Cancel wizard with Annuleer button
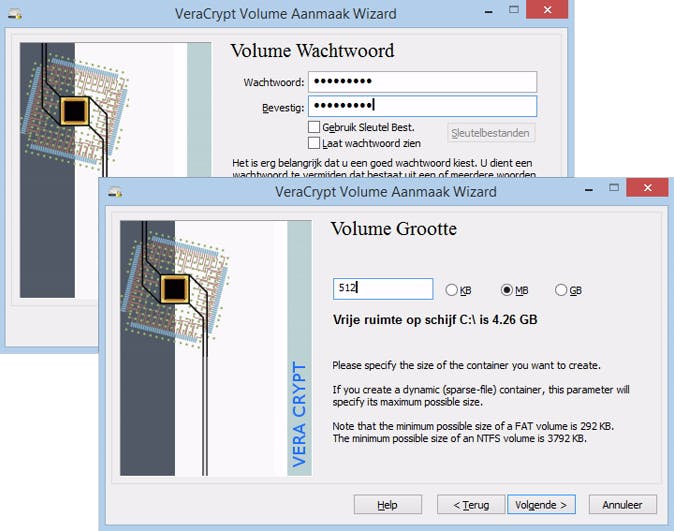Viewport: 674px width, 531px height. pyautogui.click(x=623, y=505)
